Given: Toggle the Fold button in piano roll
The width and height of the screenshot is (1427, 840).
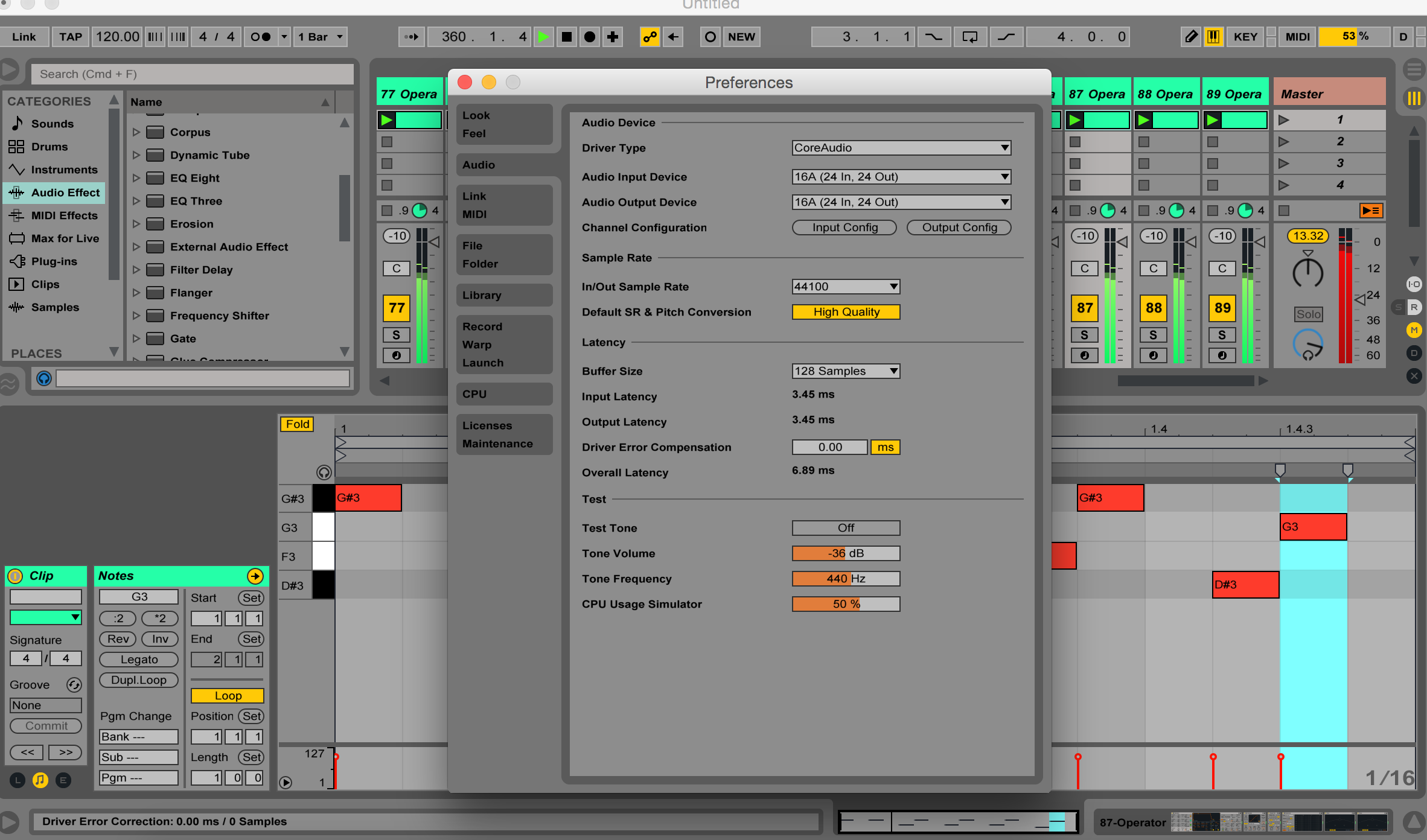Looking at the screenshot, I should 297,424.
